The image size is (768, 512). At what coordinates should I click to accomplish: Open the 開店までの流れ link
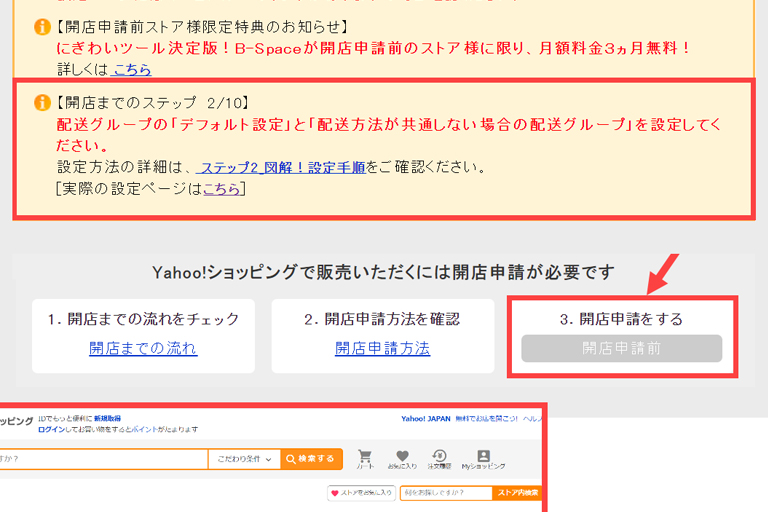click(143, 348)
